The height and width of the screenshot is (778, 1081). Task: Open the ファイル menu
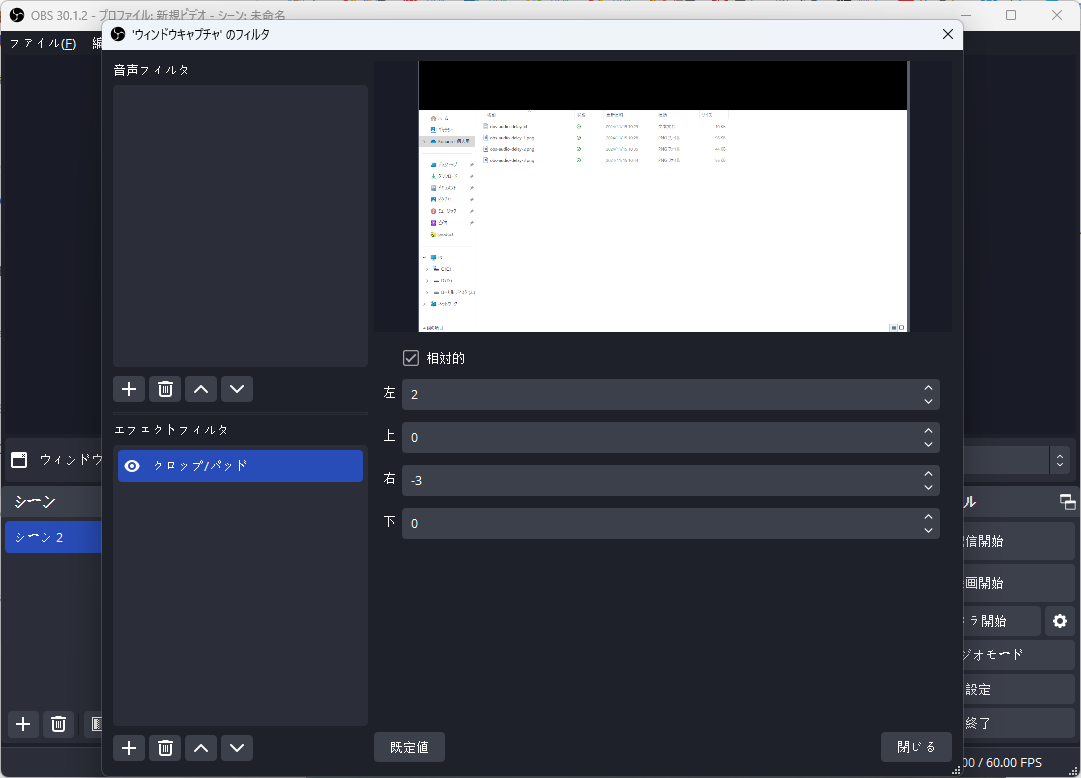coord(42,43)
